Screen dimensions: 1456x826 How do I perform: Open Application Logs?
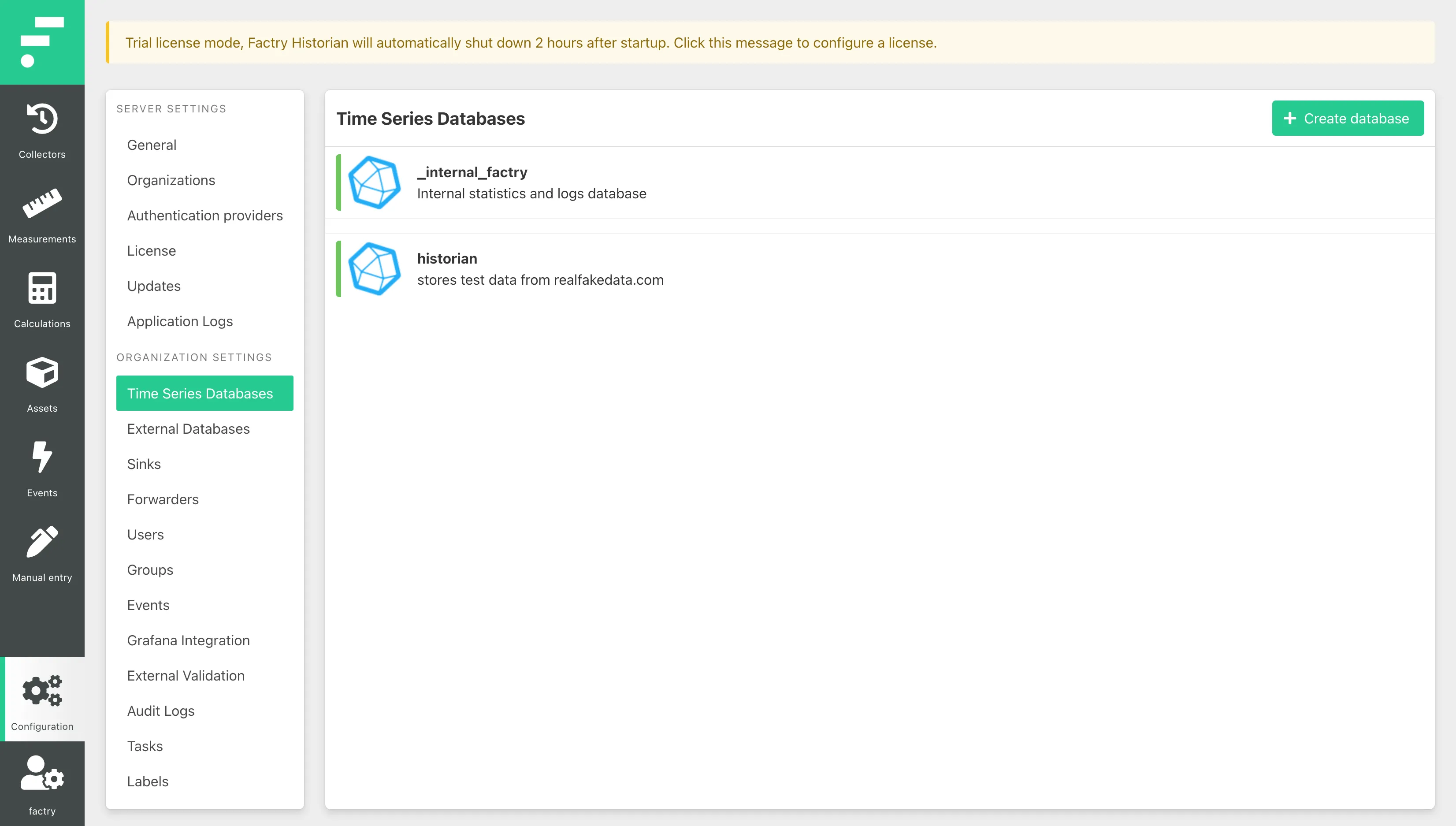[205, 321]
